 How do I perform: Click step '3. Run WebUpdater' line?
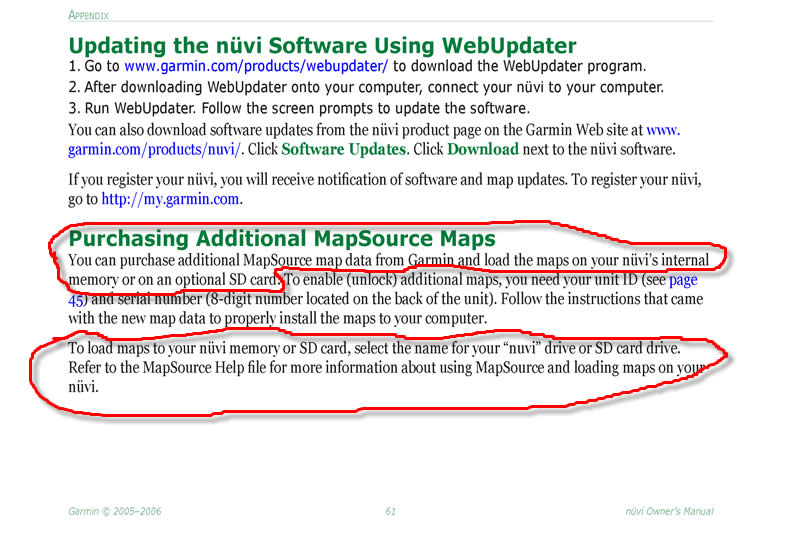click(299, 109)
